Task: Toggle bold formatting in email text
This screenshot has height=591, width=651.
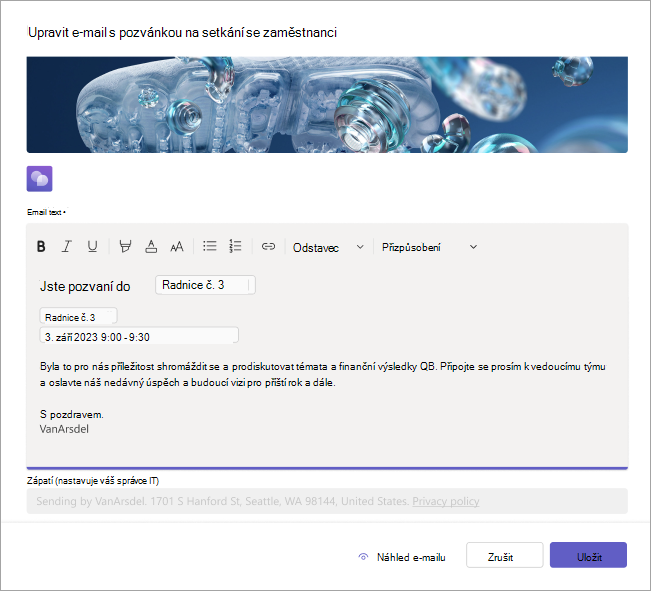Action: [x=41, y=246]
